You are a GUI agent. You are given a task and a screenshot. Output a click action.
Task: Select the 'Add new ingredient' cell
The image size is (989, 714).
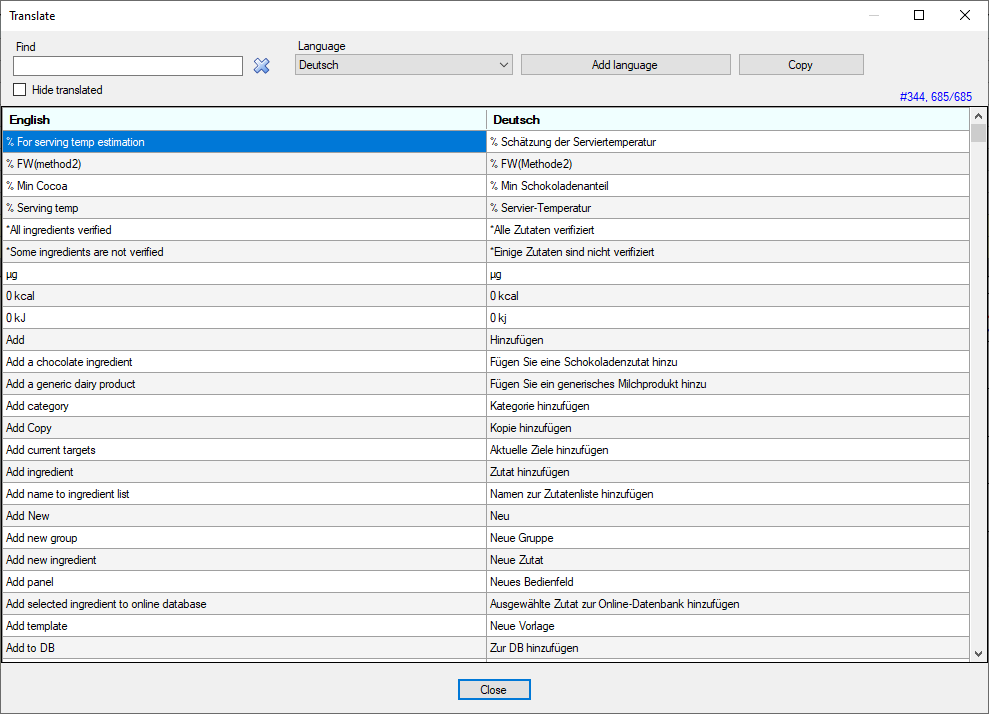pyautogui.click(x=245, y=560)
